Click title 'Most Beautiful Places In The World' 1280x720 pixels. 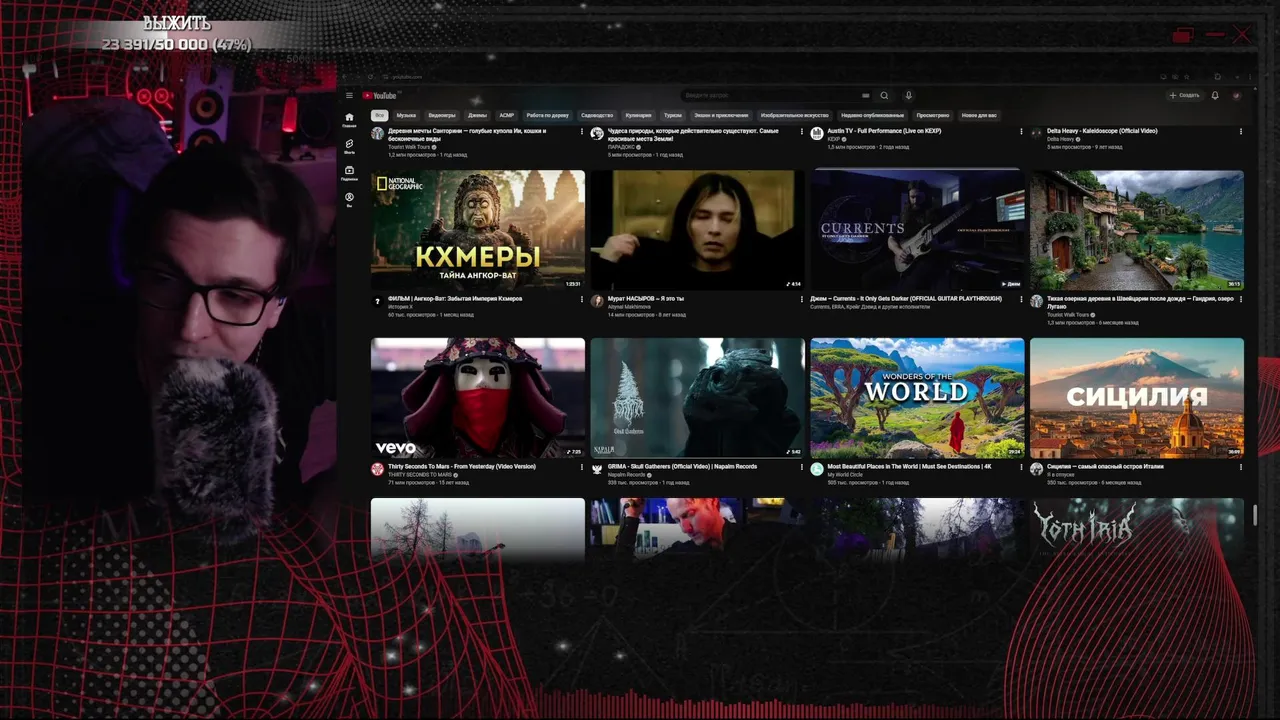[x=909, y=466]
